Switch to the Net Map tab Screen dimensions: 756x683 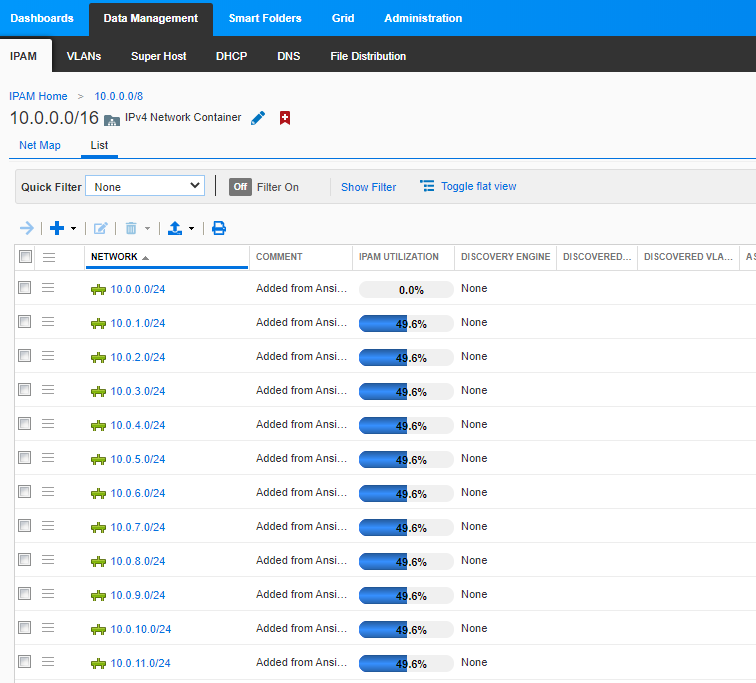pyautogui.click(x=40, y=145)
